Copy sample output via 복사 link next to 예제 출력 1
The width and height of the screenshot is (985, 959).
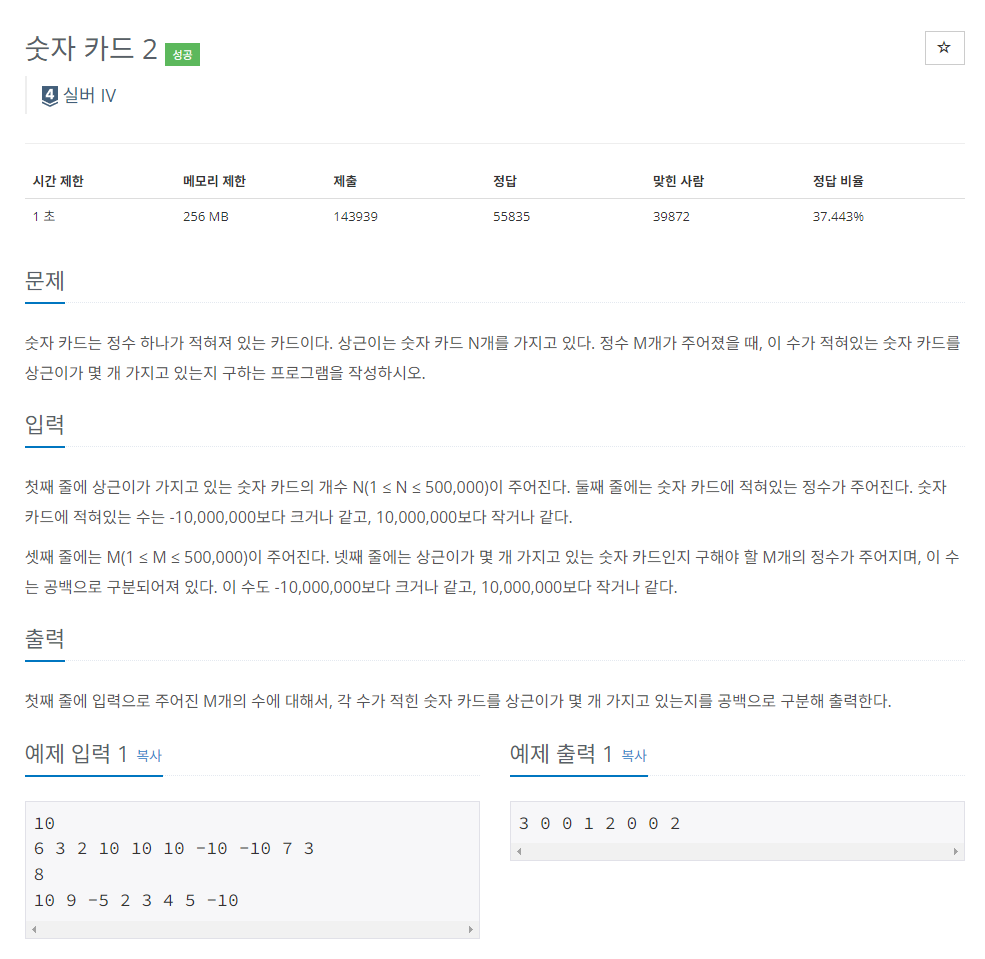click(634, 755)
